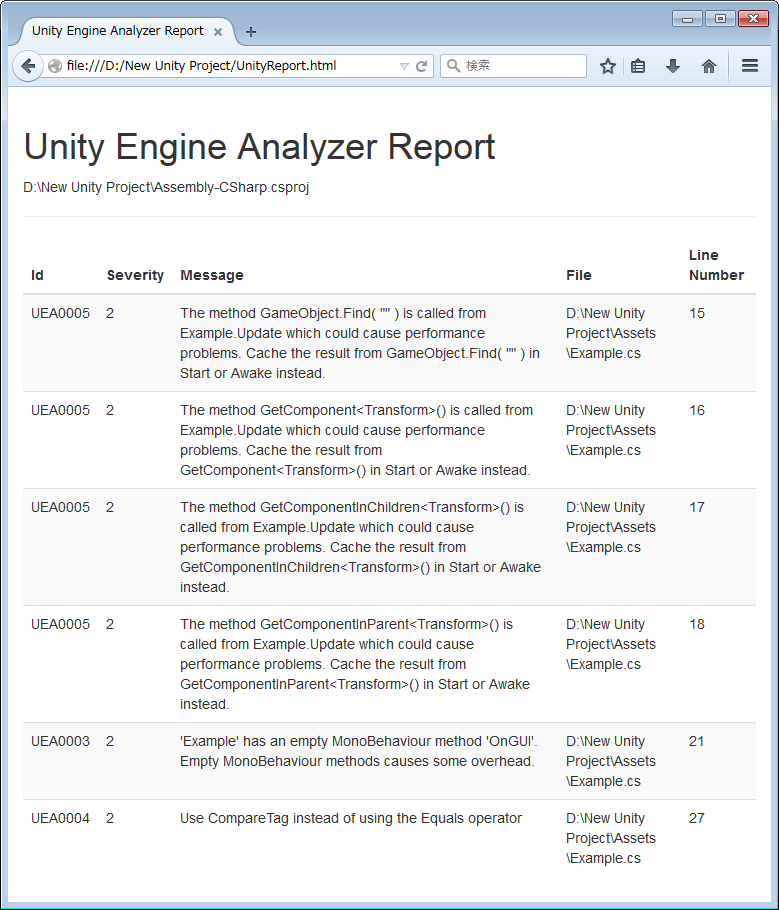This screenshot has width=779, height=910.
Task: Select the Unity Engine Analyzer Report heading
Action: [x=259, y=147]
